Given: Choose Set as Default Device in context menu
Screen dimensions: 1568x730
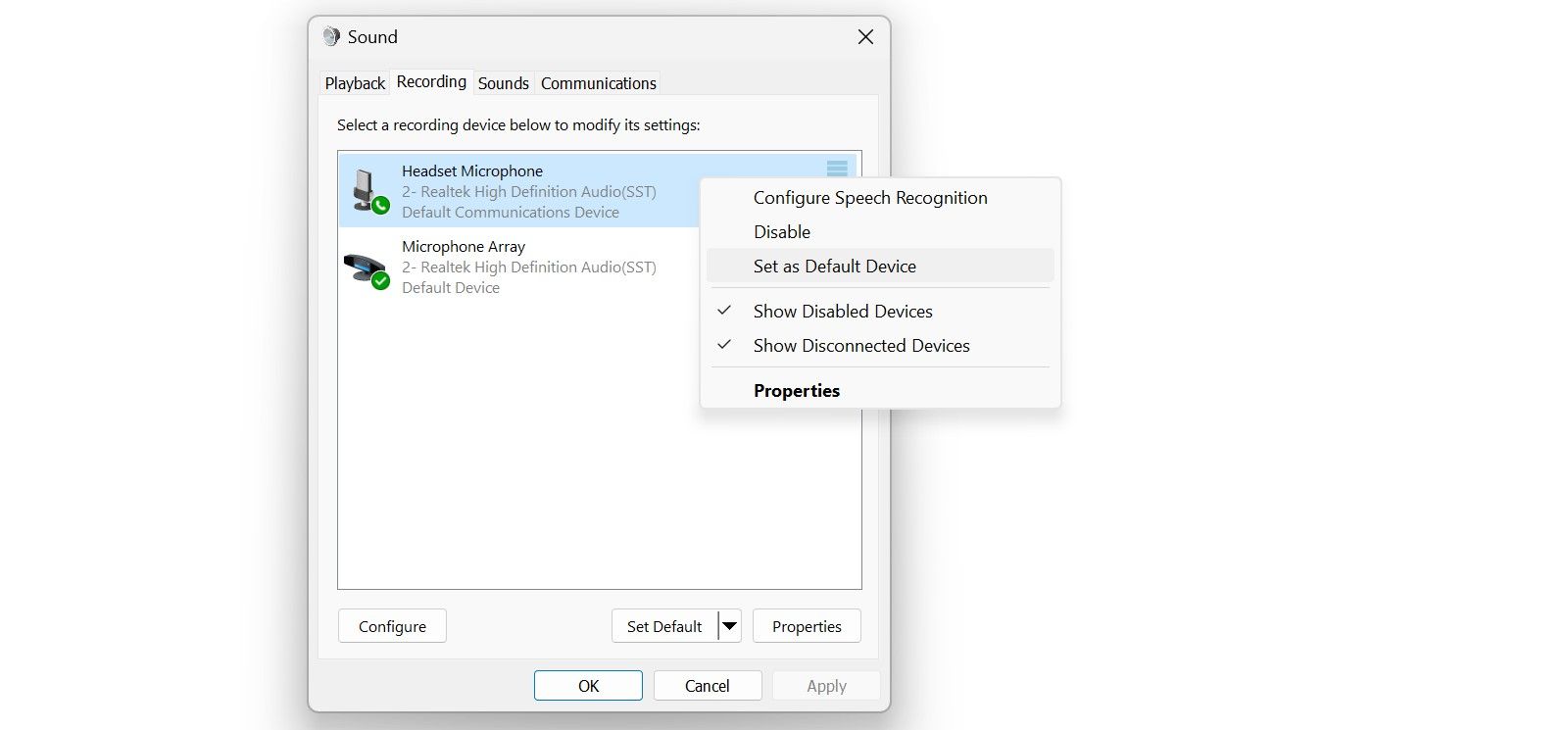Looking at the screenshot, I should pos(835,267).
